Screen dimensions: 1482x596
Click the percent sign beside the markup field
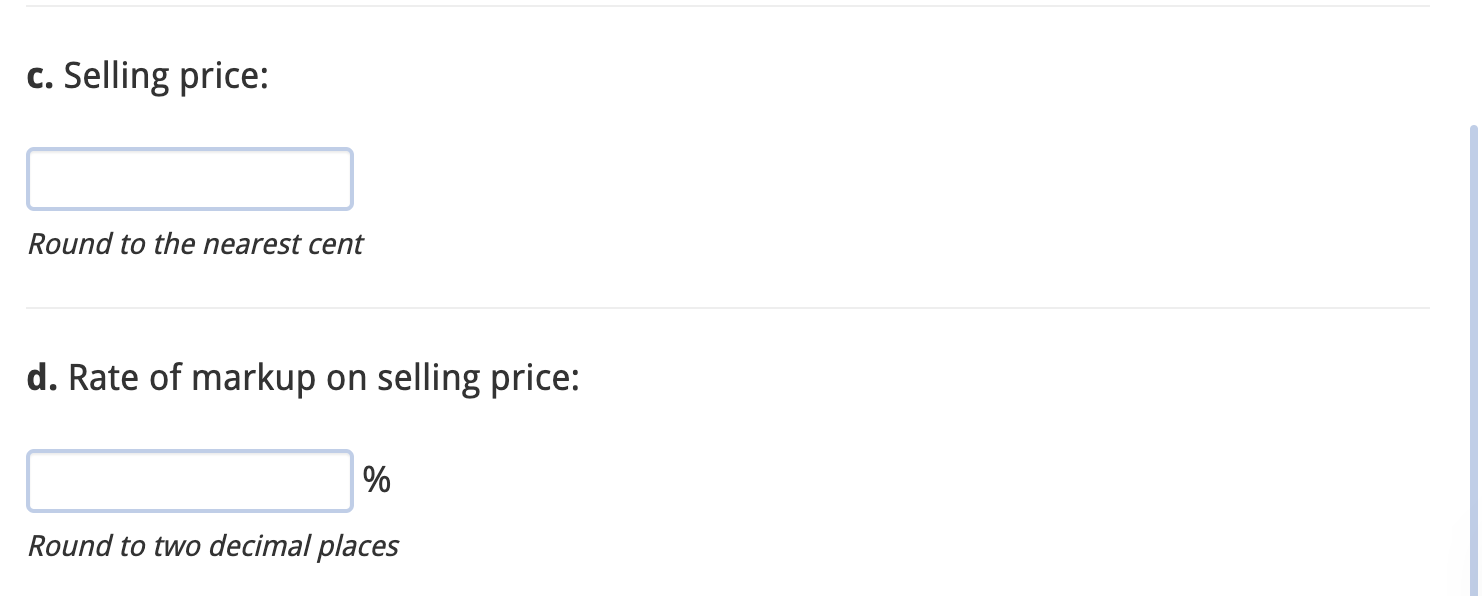click(377, 479)
